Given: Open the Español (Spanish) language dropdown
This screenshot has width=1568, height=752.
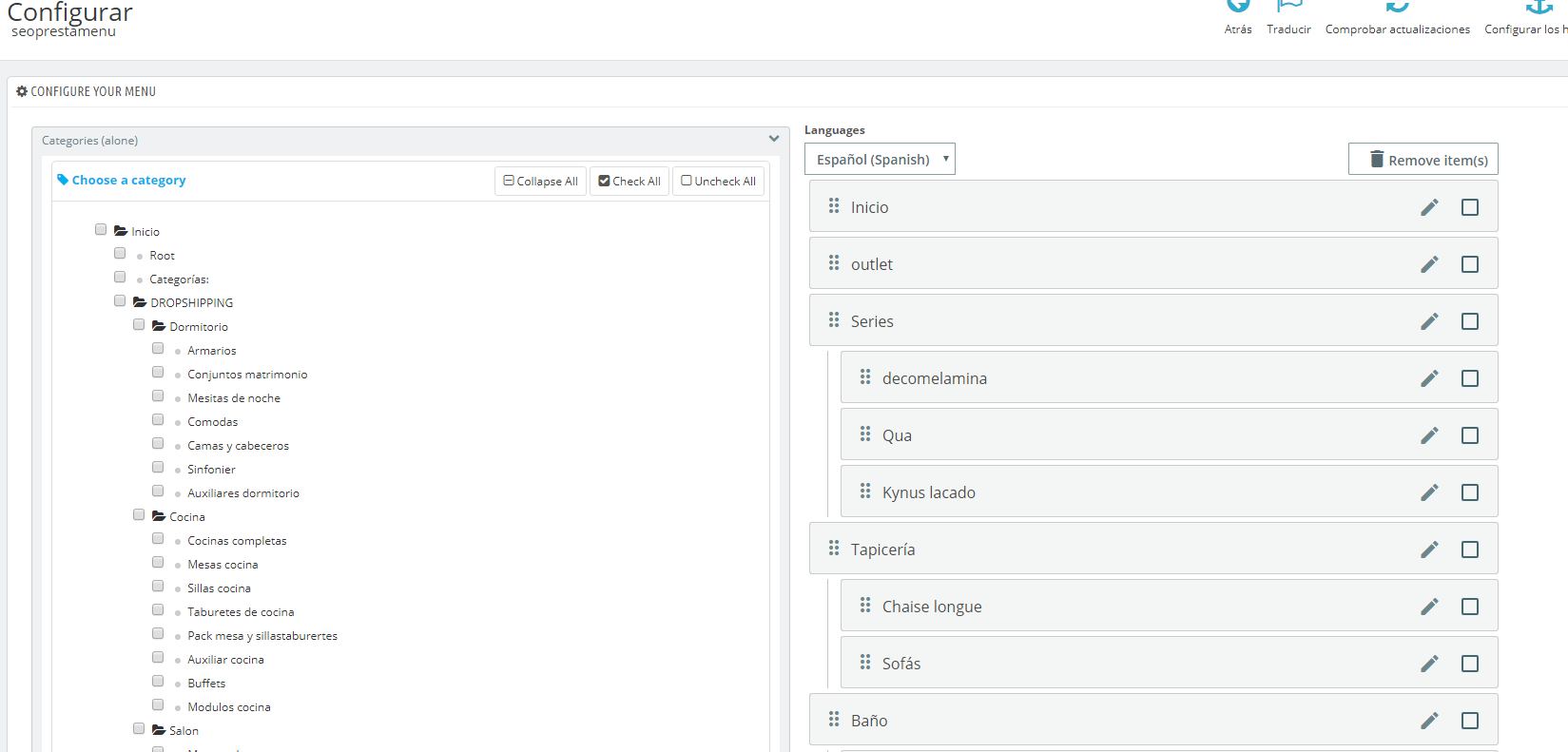Looking at the screenshot, I should [x=880, y=159].
